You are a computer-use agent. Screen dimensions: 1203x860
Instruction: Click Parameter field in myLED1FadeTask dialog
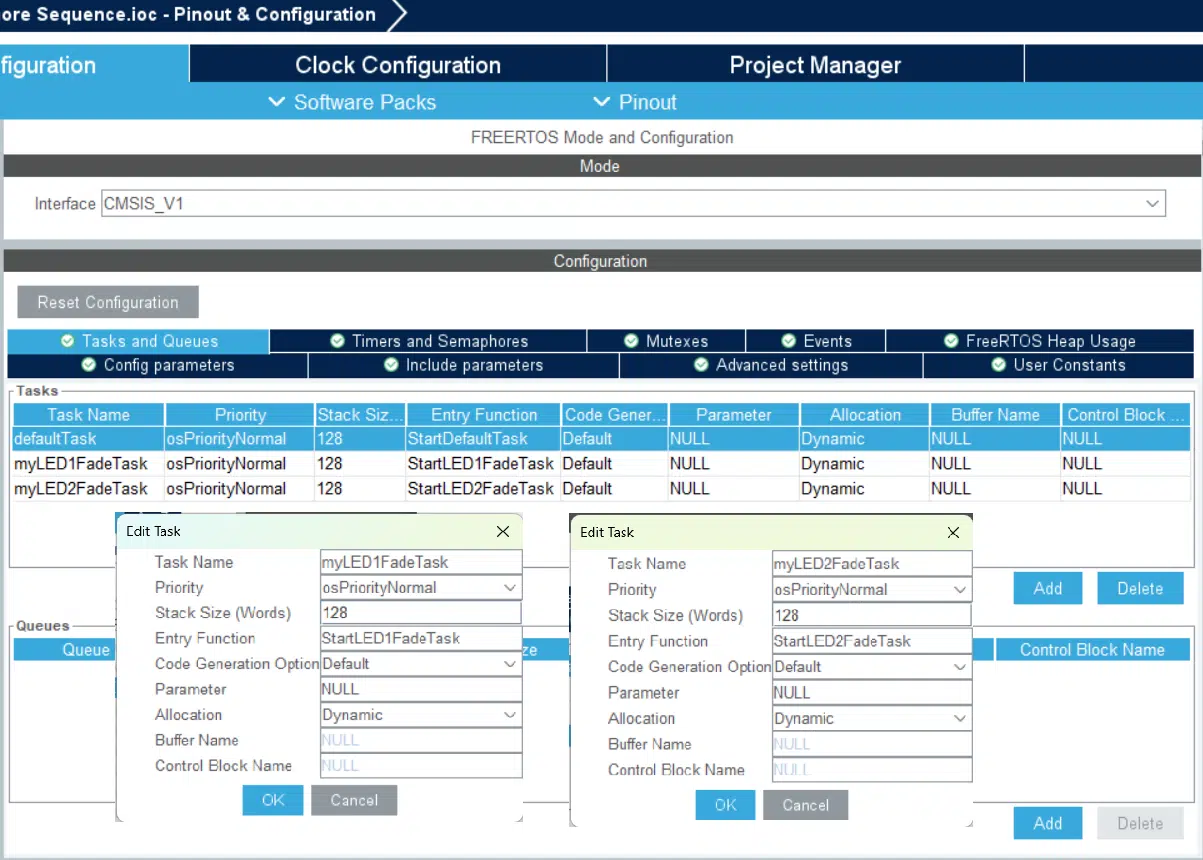(x=421, y=689)
